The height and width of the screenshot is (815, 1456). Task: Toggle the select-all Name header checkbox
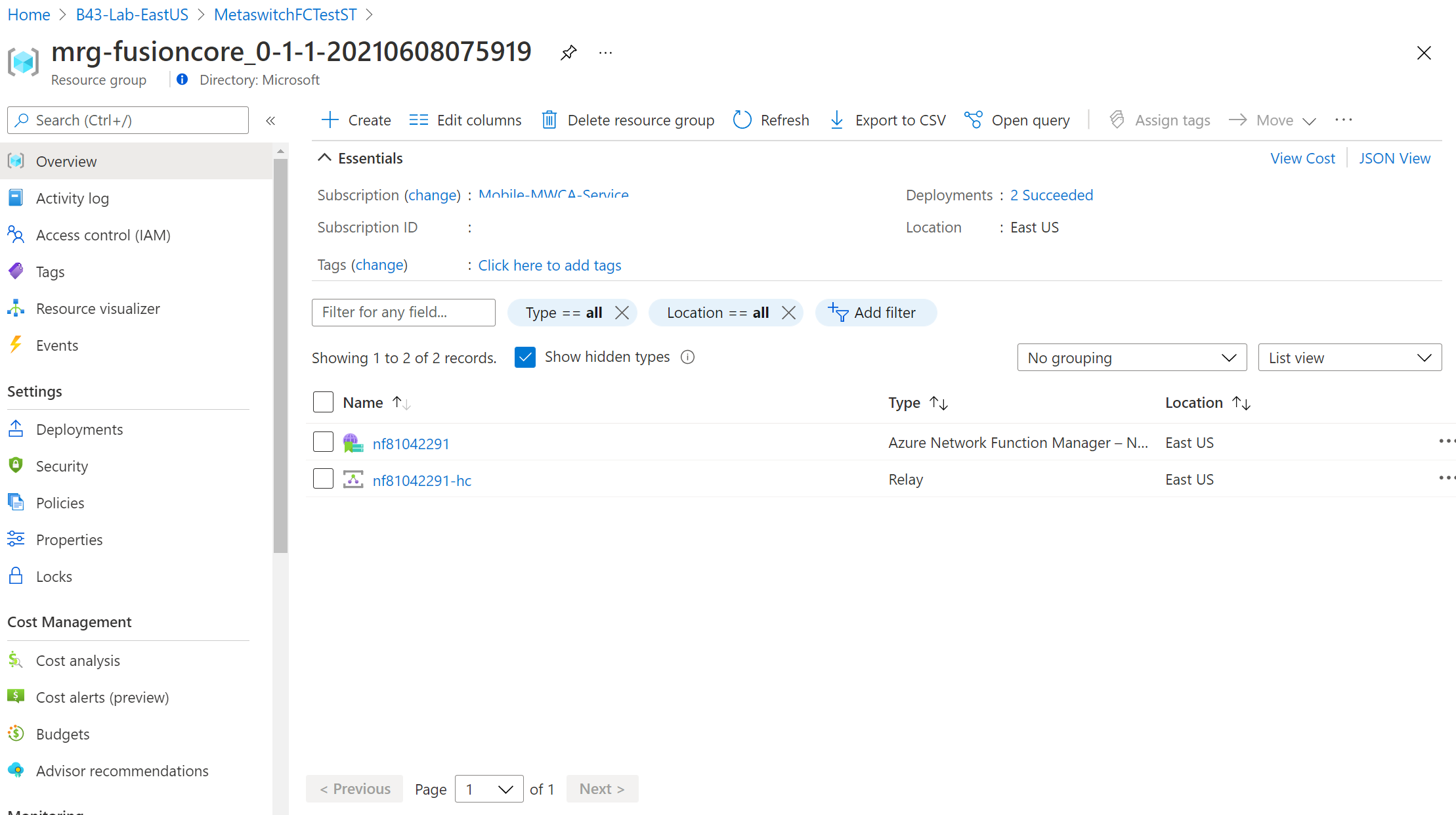click(323, 402)
